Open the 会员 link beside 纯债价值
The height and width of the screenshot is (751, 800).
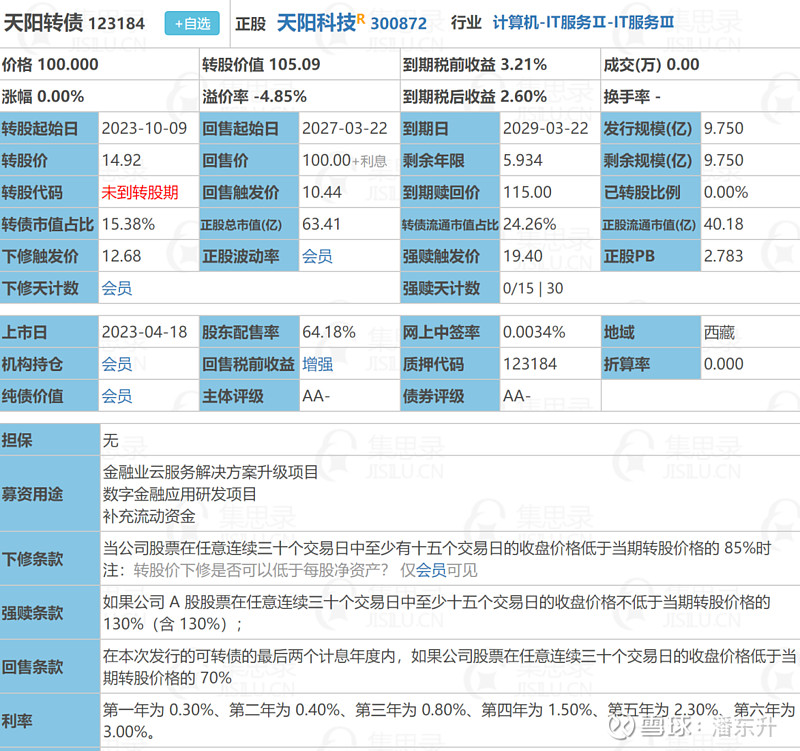116,396
